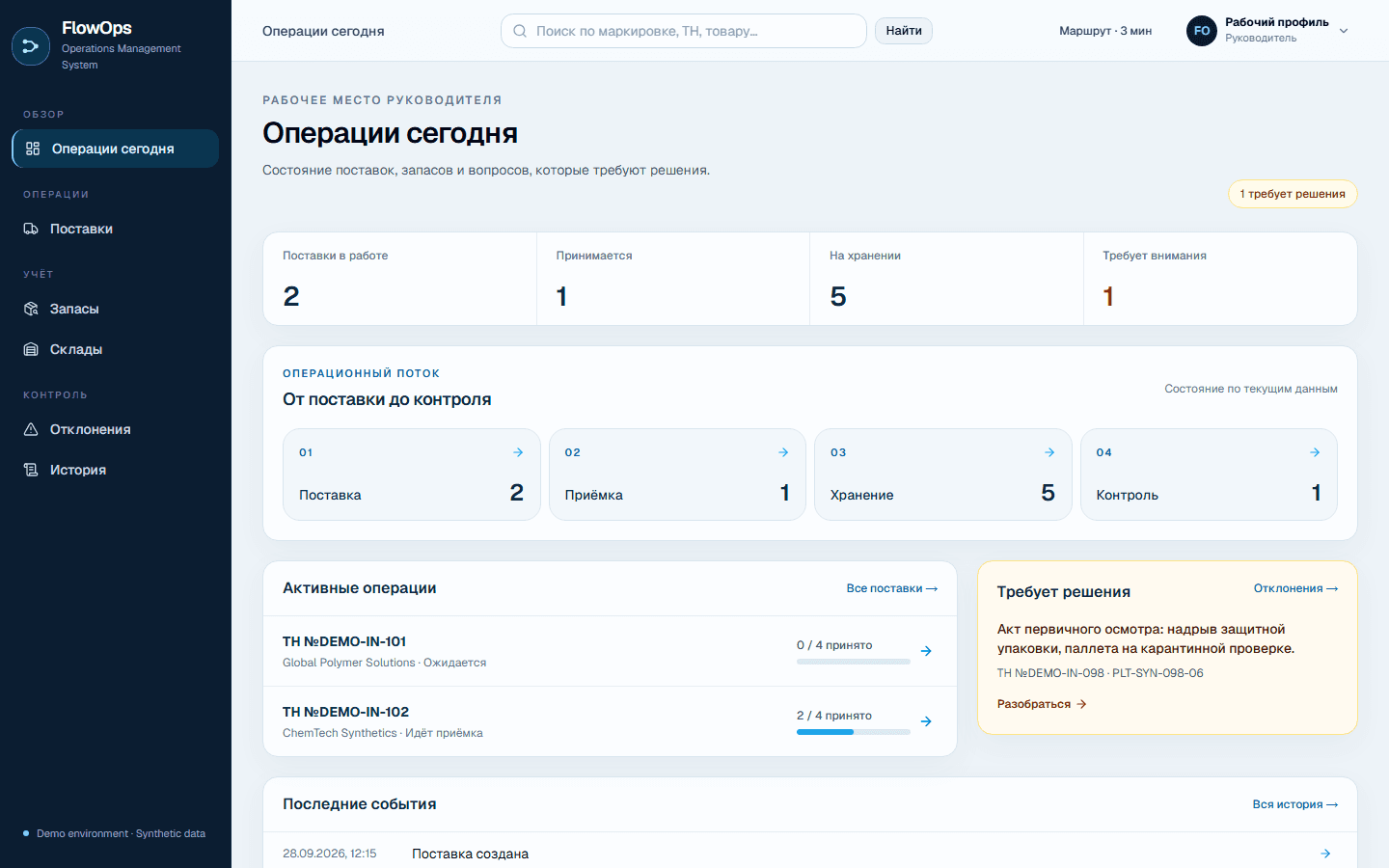
Task: Focus the search field by маркировке, ТН, товару
Action: [684, 31]
